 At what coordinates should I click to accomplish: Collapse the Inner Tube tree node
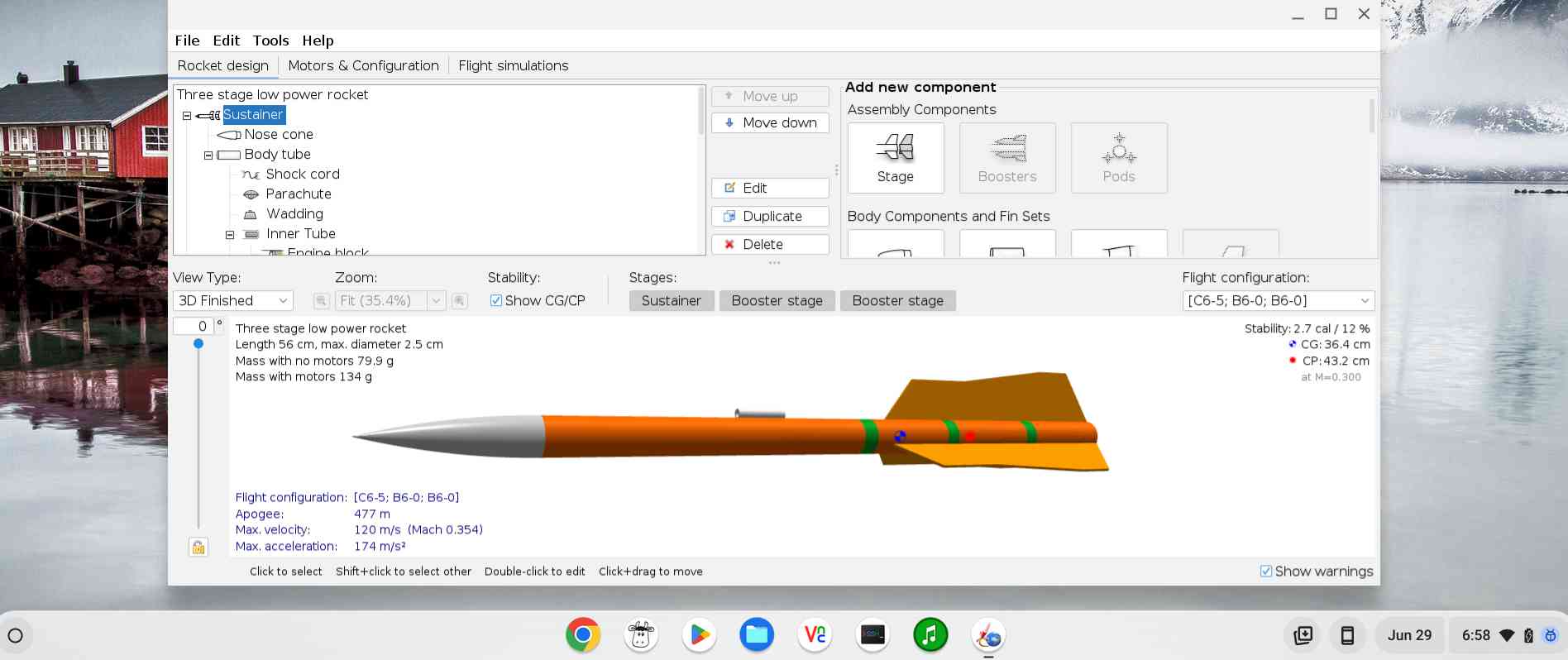click(x=230, y=235)
